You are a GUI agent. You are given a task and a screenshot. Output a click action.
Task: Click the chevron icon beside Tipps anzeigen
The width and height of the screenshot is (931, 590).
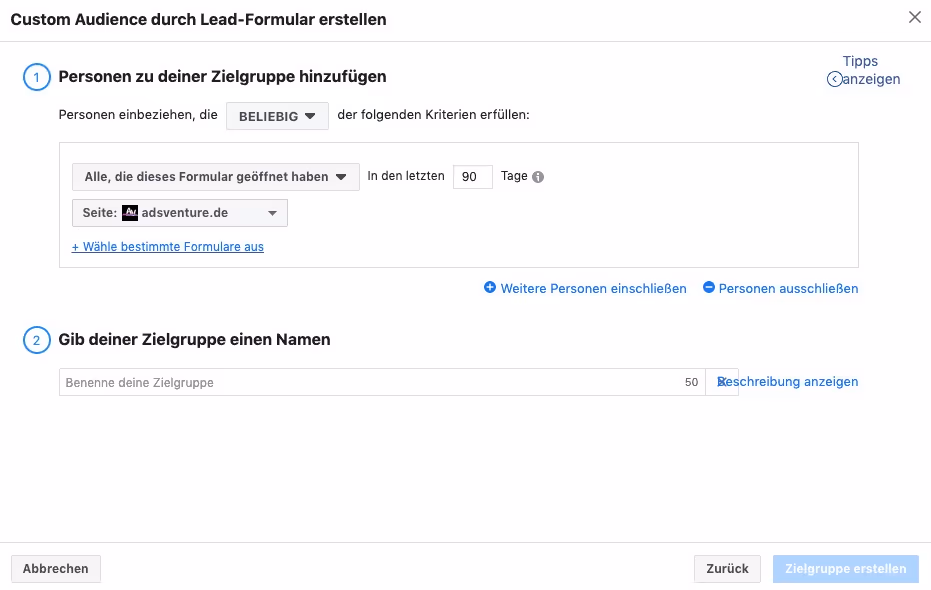pyautogui.click(x=834, y=79)
